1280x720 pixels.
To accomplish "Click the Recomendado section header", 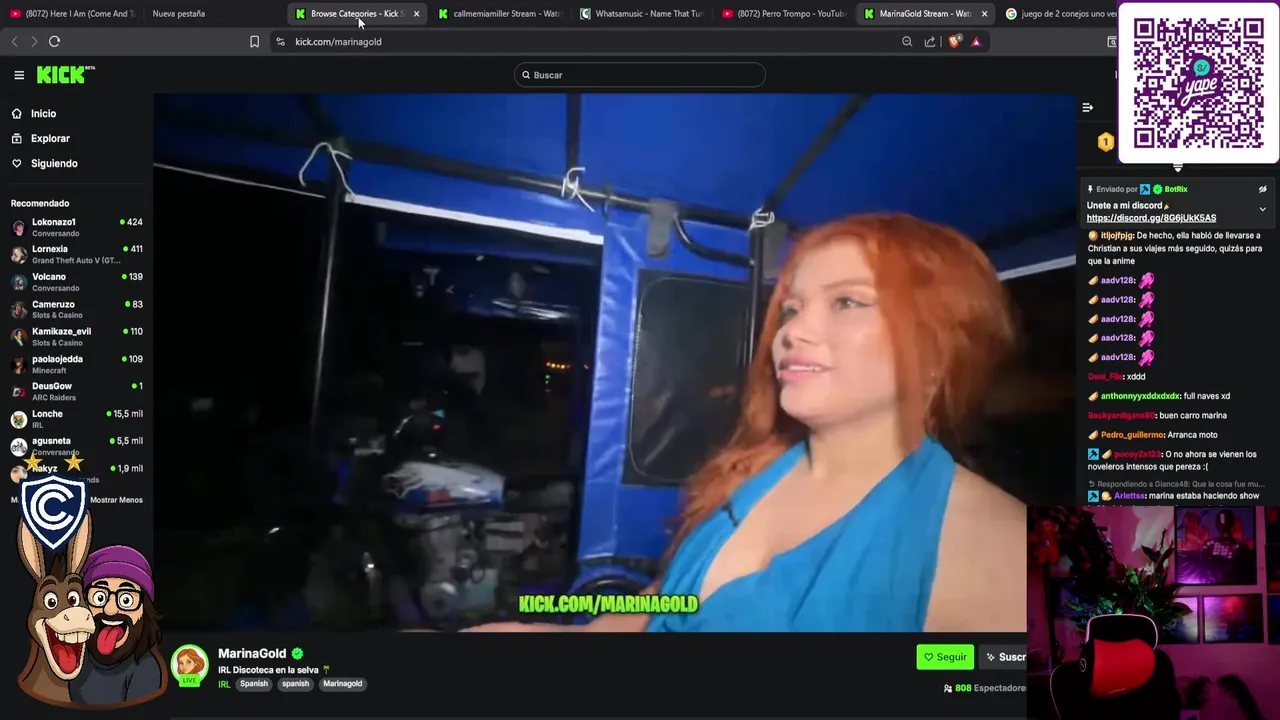I will [40, 204].
